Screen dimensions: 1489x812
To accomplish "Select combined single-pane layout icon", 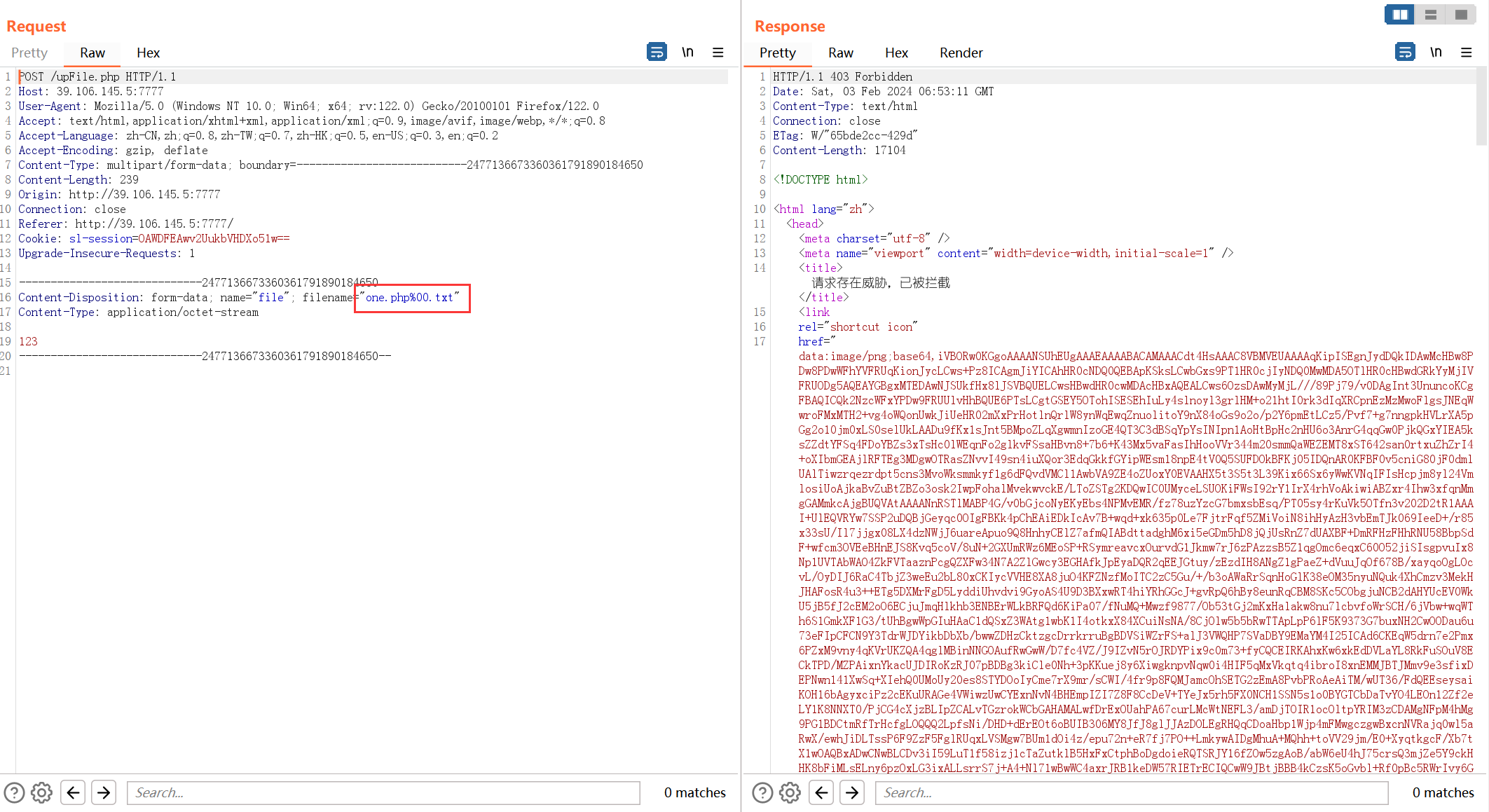I will coord(1460,14).
